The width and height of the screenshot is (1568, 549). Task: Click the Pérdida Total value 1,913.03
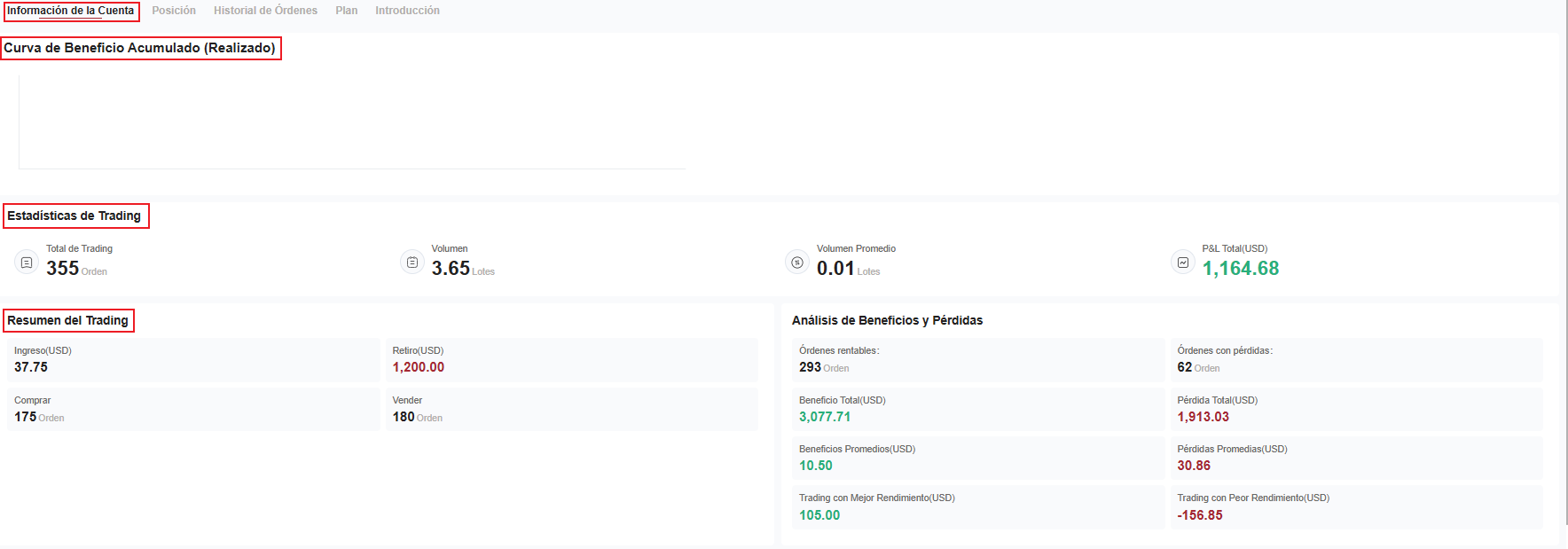(1203, 417)
